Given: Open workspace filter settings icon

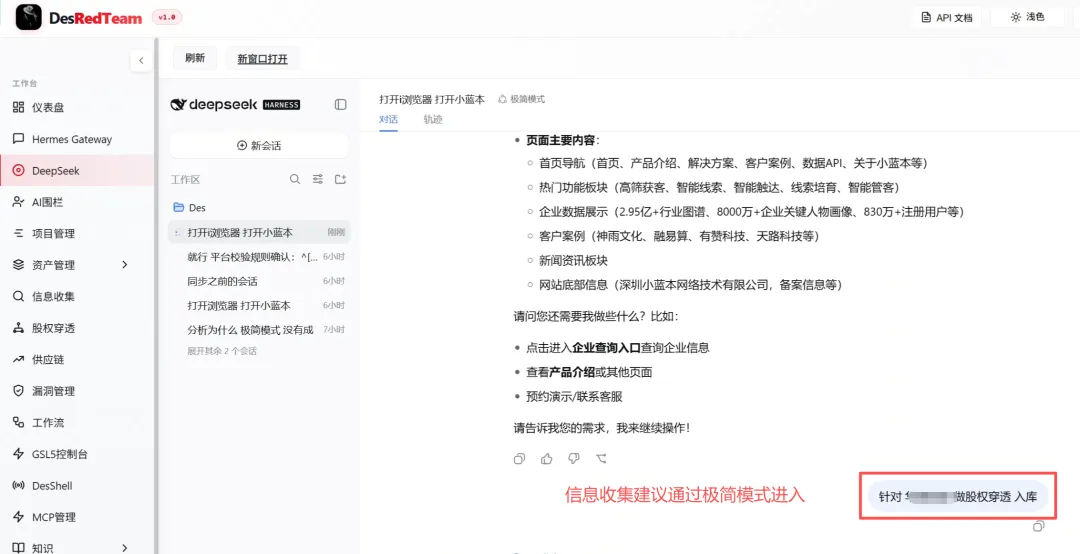Looking at the screenshot, I should [x=318, y=179].
